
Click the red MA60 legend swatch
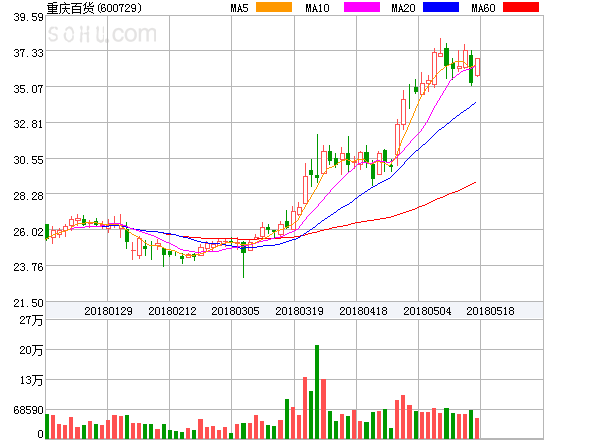521,7
